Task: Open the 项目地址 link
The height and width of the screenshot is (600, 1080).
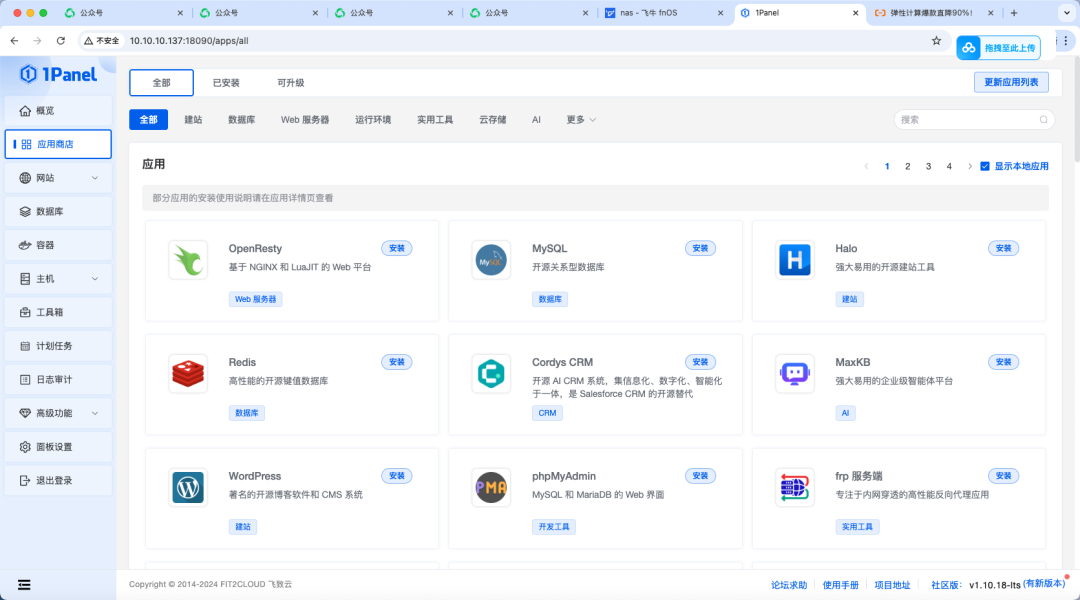Action: click(892, 585)
